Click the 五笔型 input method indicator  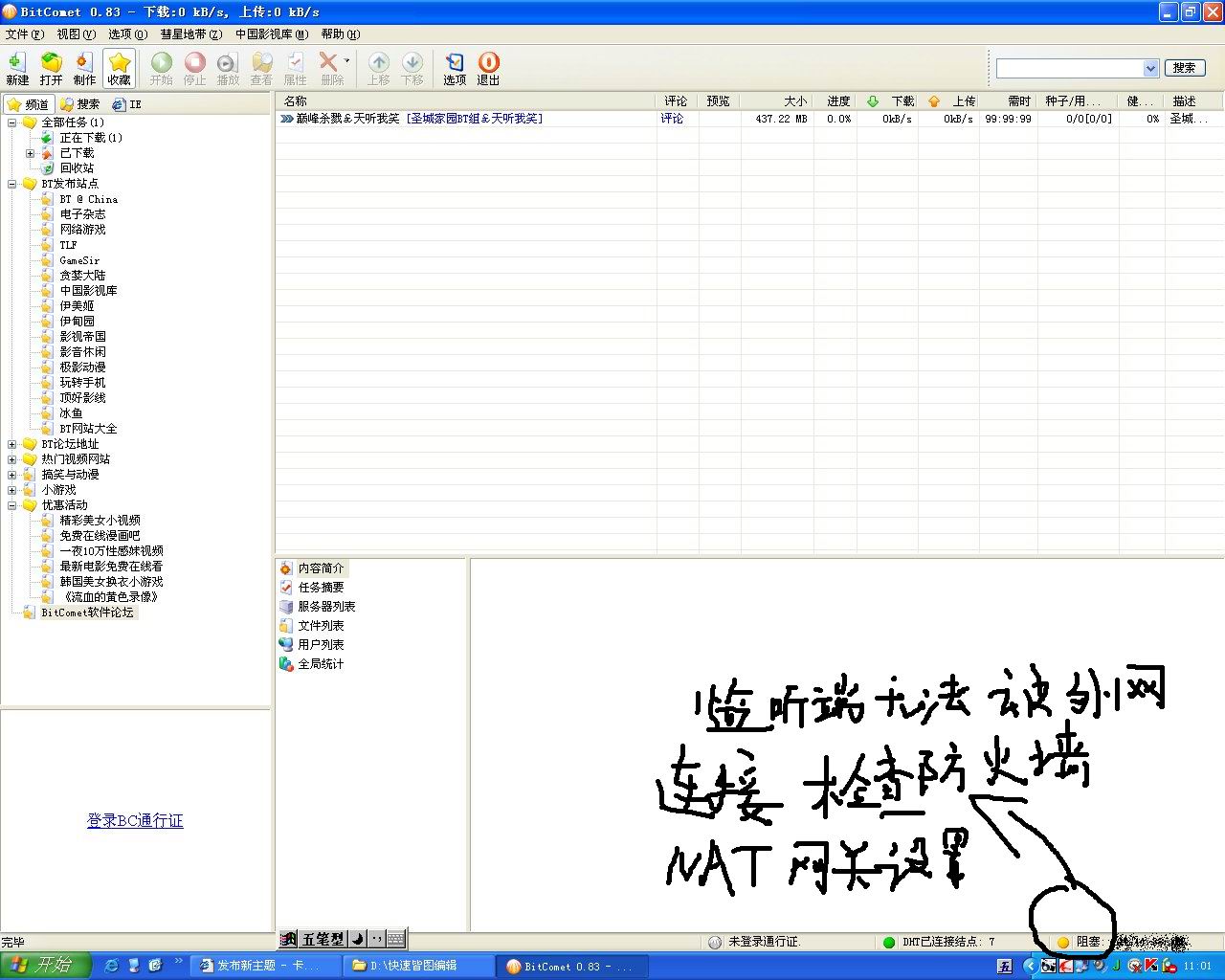tap(323, 939)
